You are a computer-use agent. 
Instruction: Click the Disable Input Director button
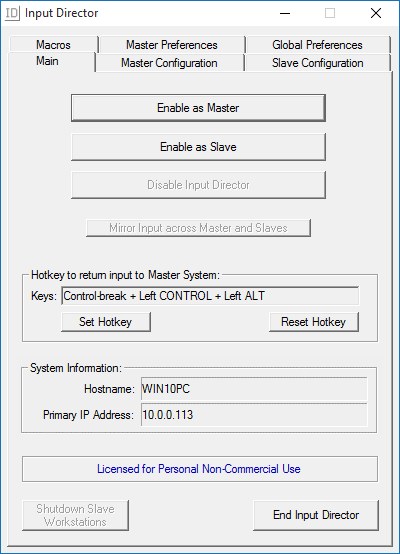198,185
